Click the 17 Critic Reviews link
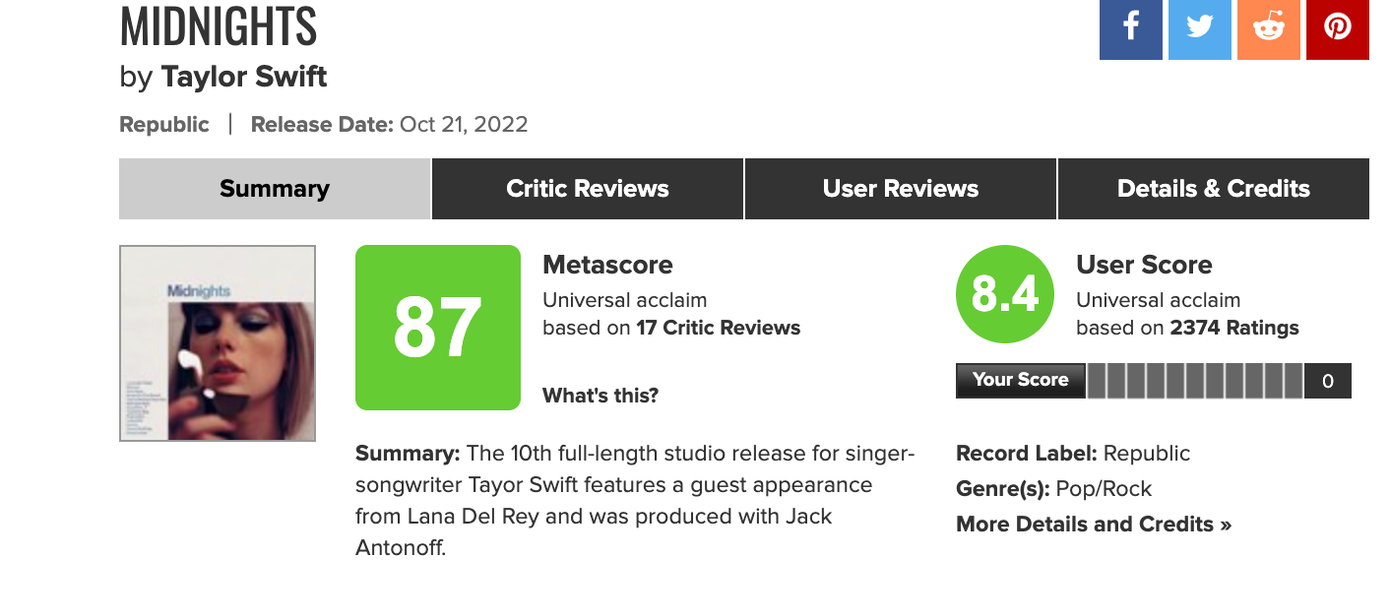This screenshot has height=610, width=1390. coord(716,327)
